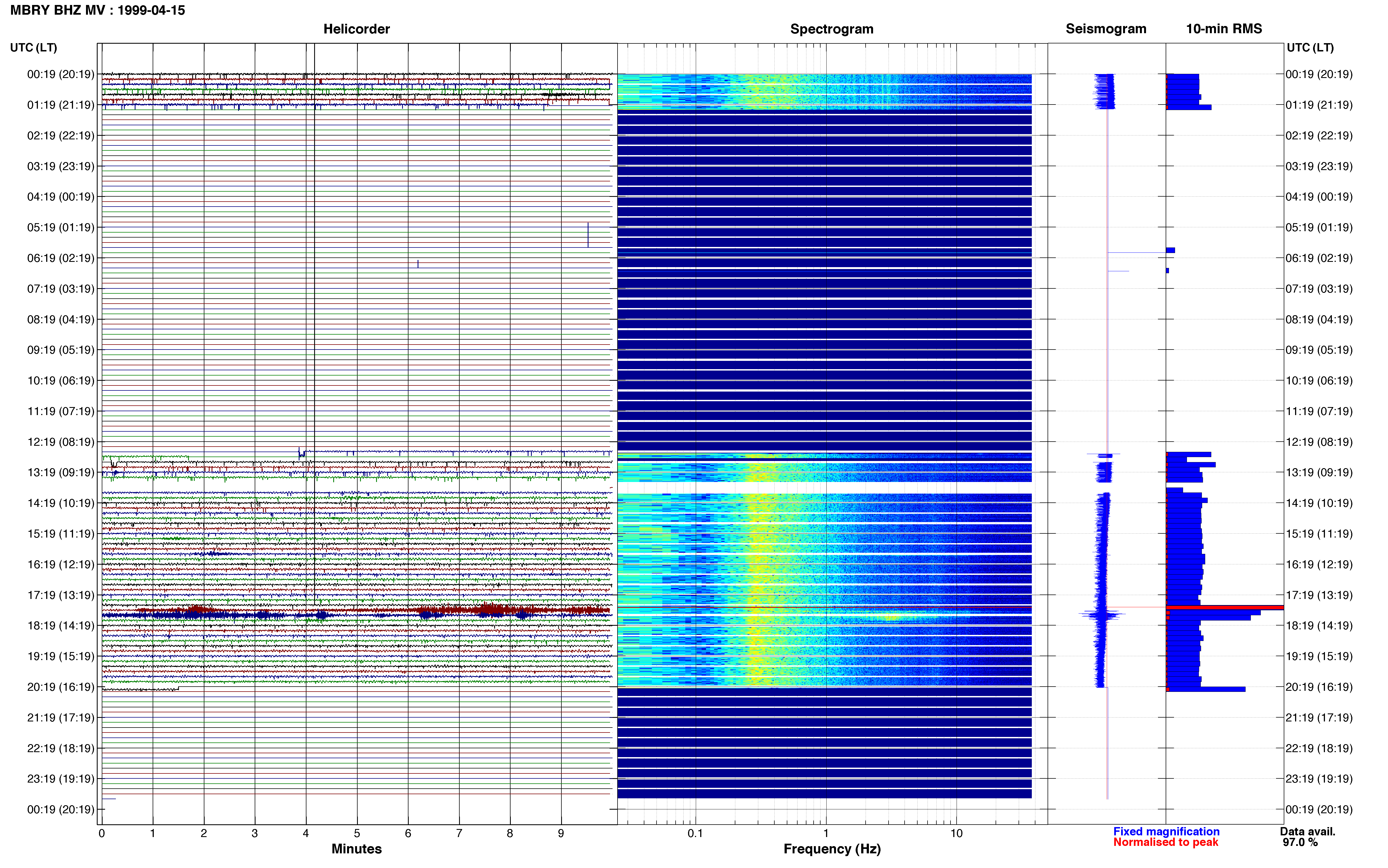Click RMS-side time label "15:19 (11:19)"
1388x868 pixels.
pyautogui.click(x=1319, y=534)
